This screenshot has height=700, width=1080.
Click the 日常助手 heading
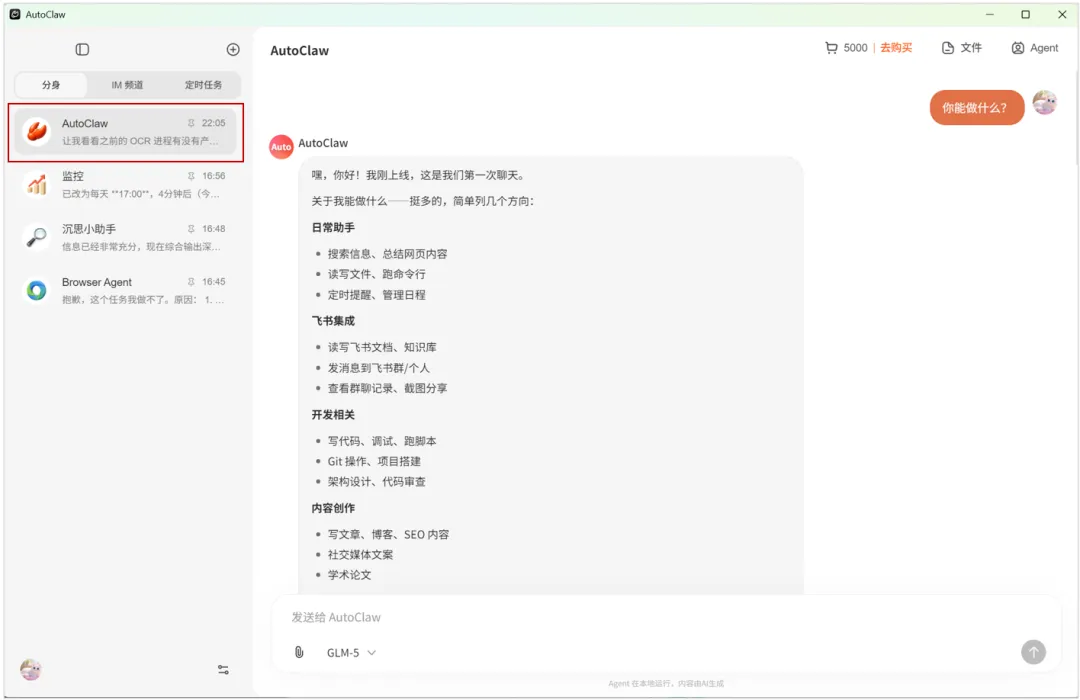click(333, 227)
